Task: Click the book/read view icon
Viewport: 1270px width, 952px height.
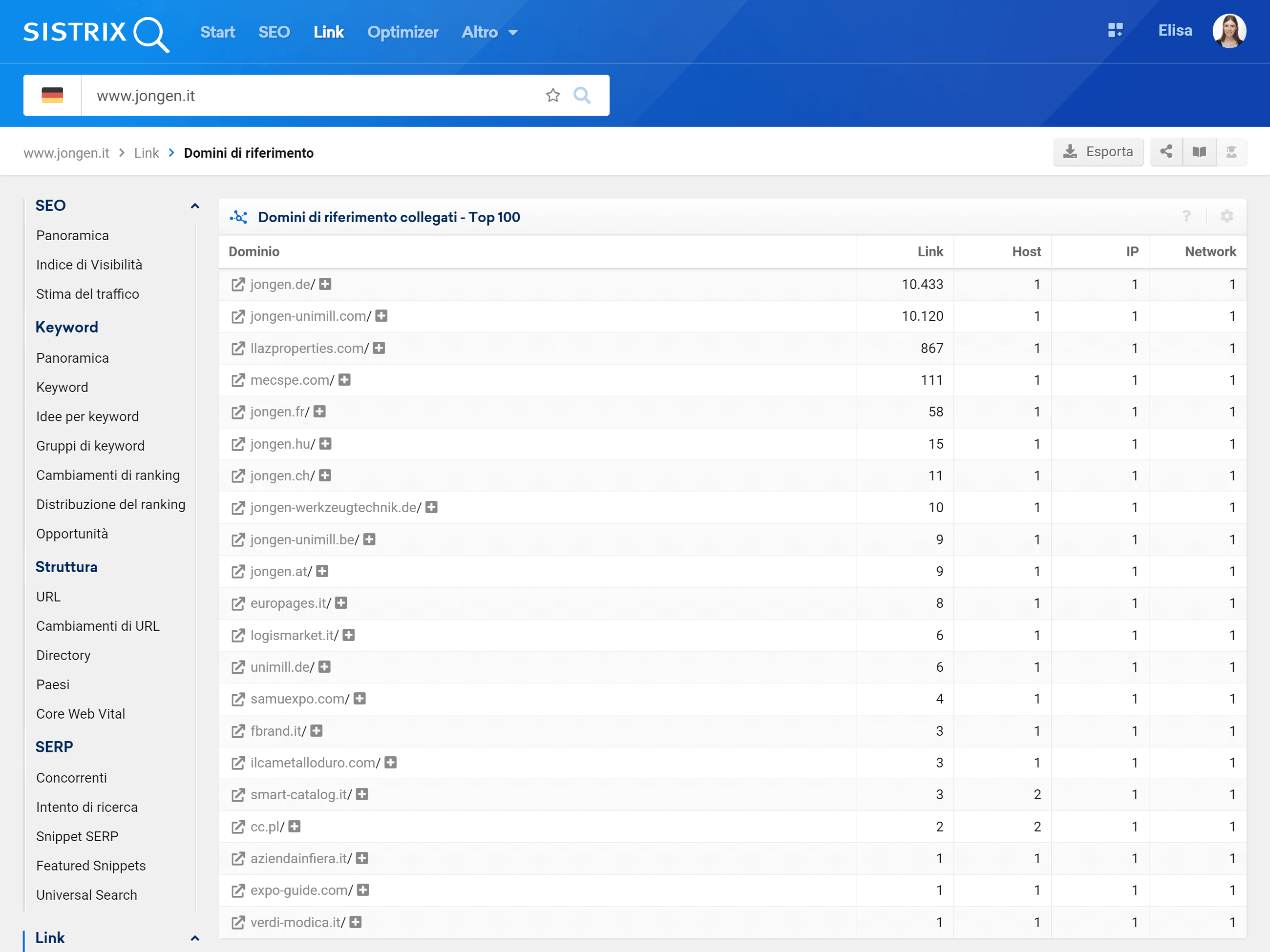Action: pyautogui.click(x=1197, y=152)
